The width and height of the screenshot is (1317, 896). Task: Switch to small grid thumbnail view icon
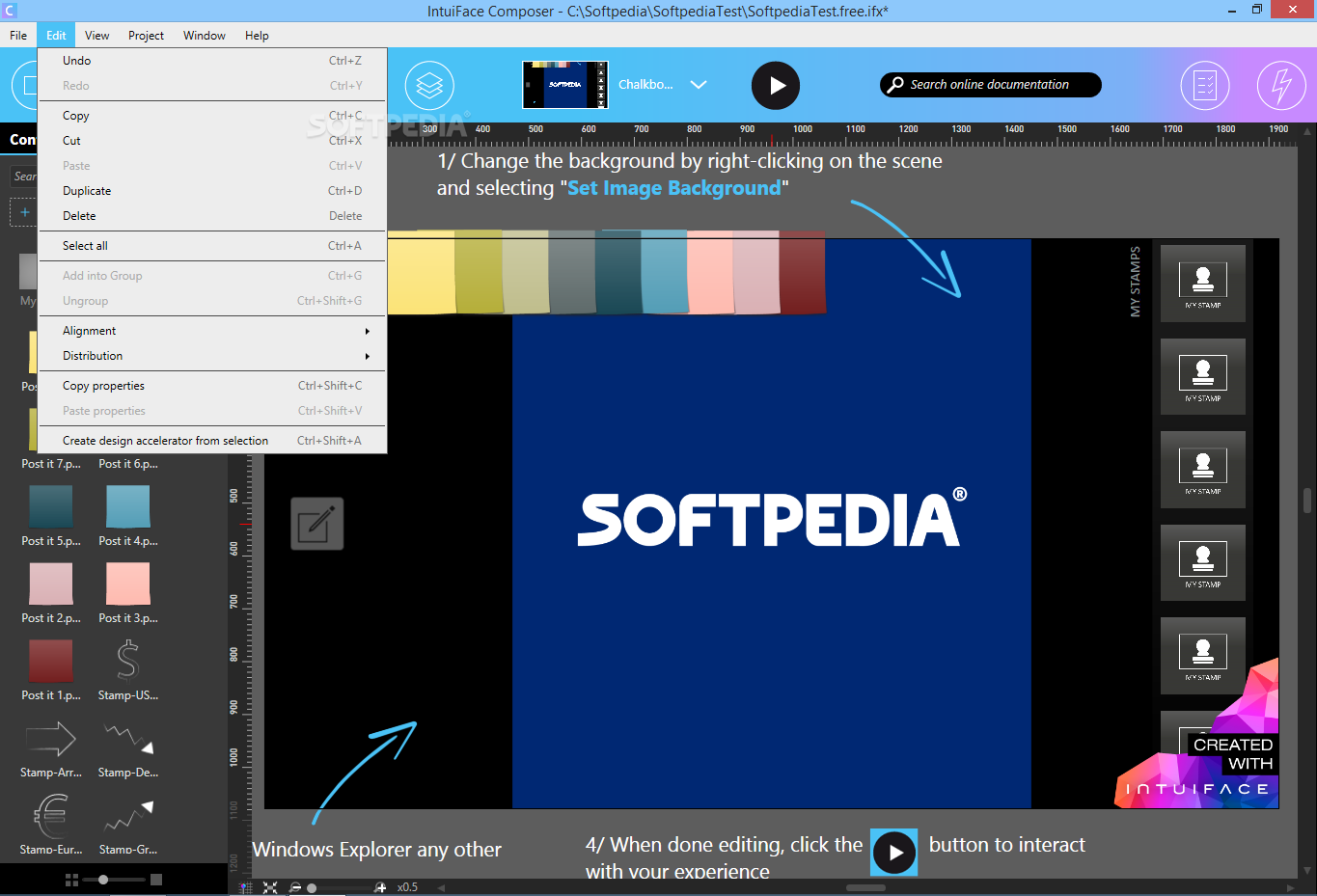tap(71, 880)
